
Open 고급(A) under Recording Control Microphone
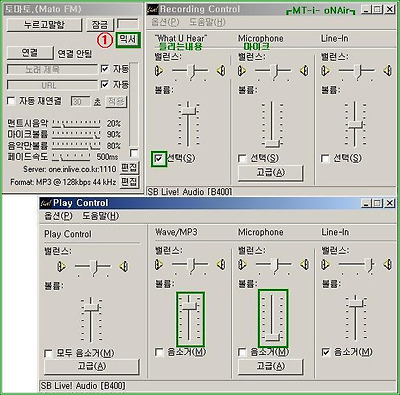tap(271, 173)
